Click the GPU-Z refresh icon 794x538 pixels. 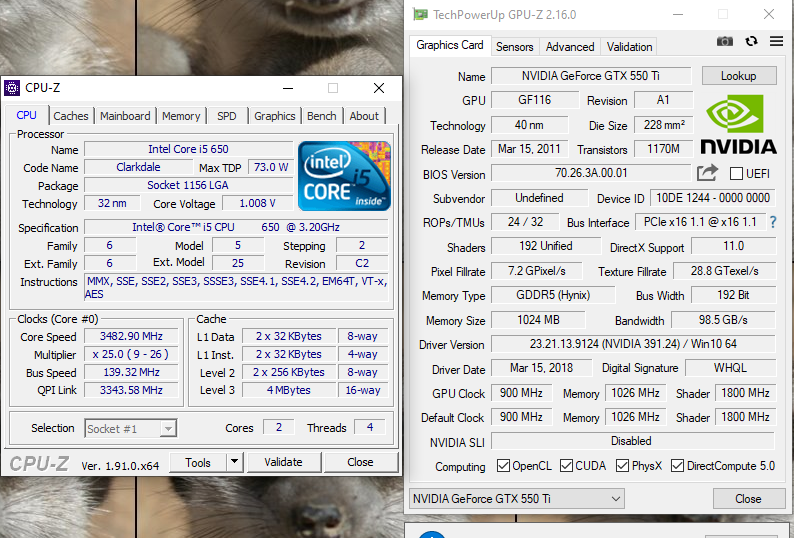[x=751, y=41]
